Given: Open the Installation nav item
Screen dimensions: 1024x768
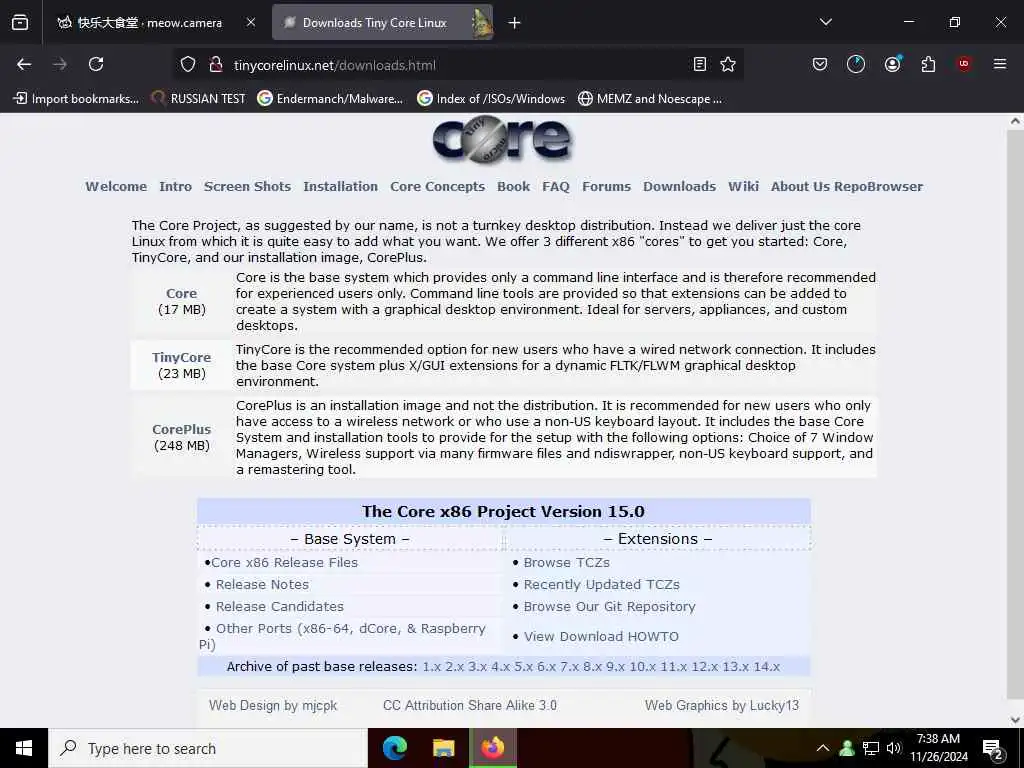Looking at the screenshot, I should (x=340, y=187).
